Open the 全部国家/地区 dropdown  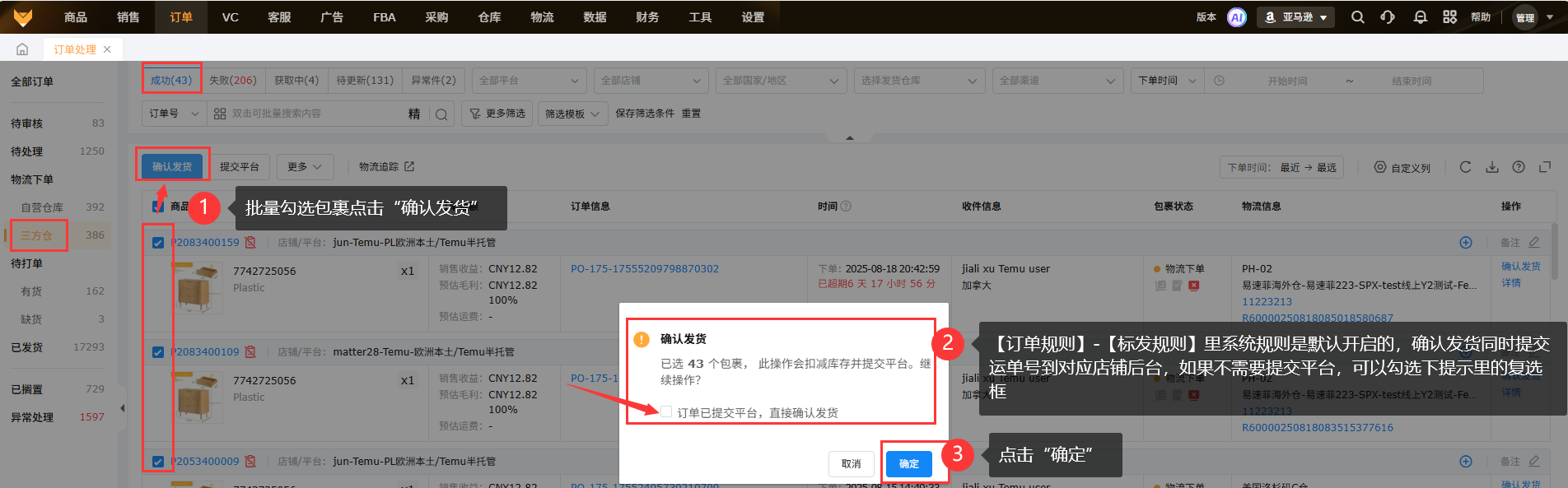click(x=781, y=81)
